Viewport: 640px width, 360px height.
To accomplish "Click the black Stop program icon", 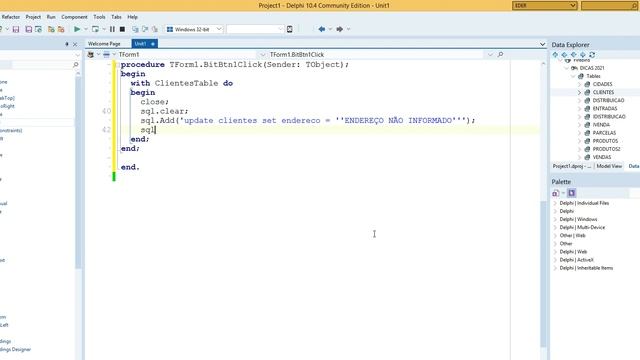I will click(x=122, y=29).
